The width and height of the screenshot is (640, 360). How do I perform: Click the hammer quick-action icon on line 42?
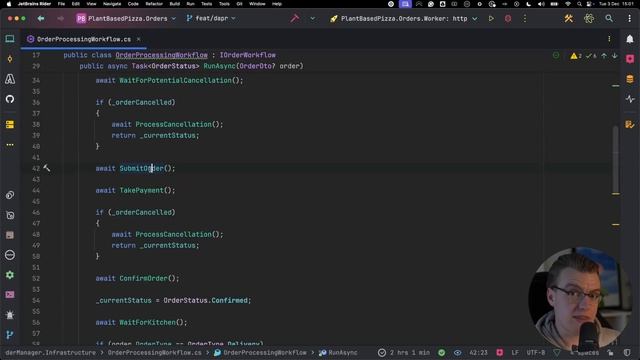point(47,168)
